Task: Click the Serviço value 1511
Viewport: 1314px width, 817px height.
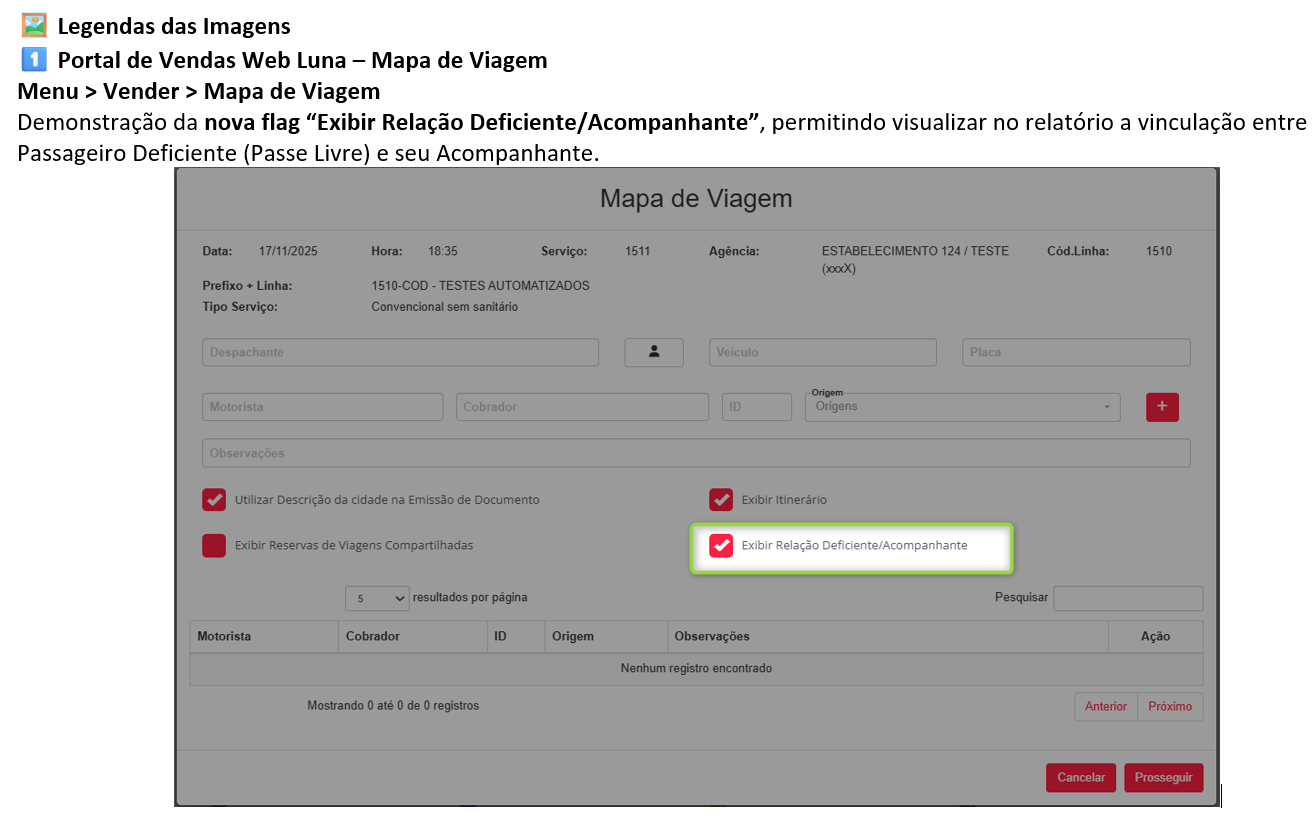Action: [638, 252]
